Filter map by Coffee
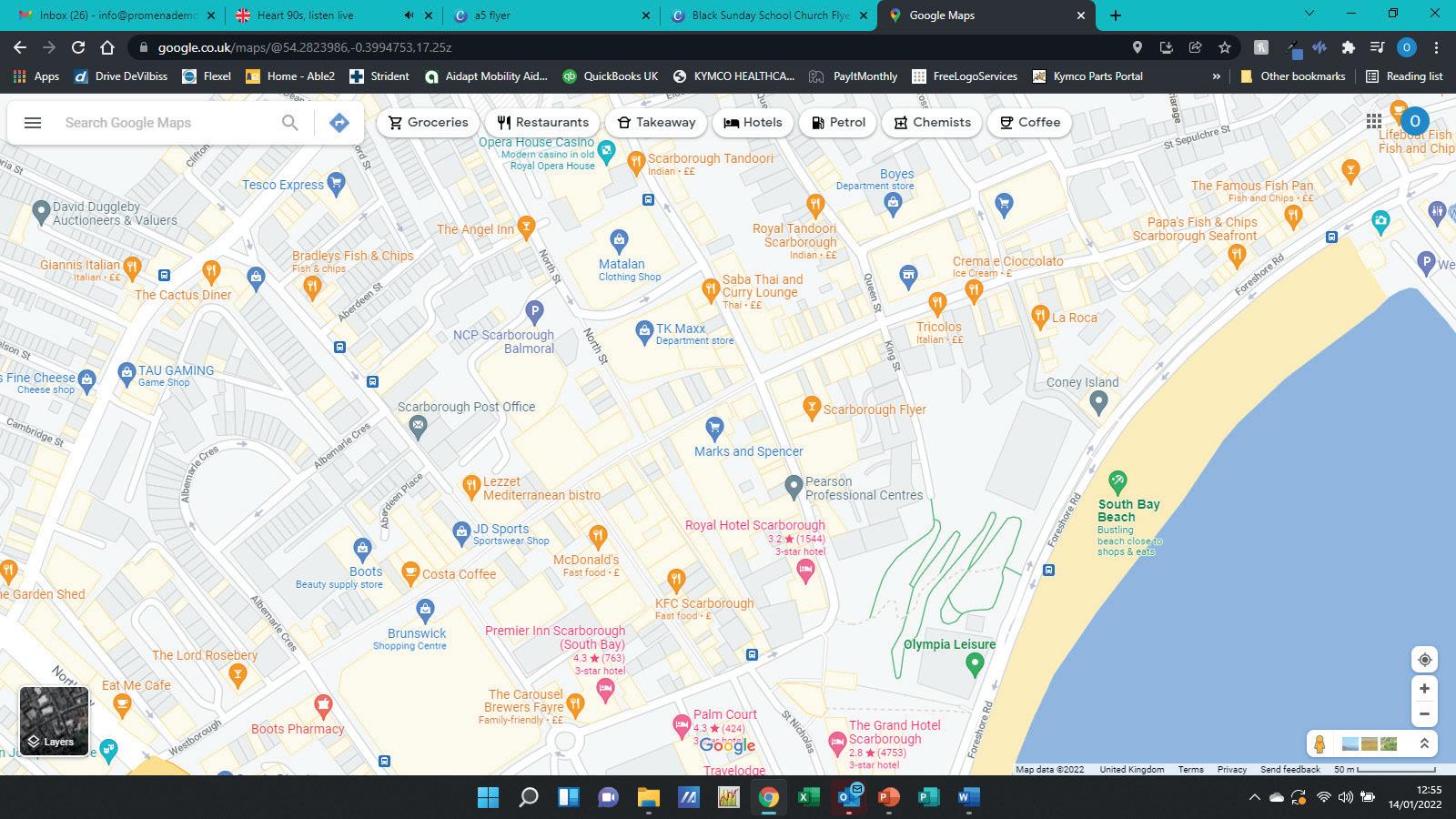 click(x=1029, y=123)
